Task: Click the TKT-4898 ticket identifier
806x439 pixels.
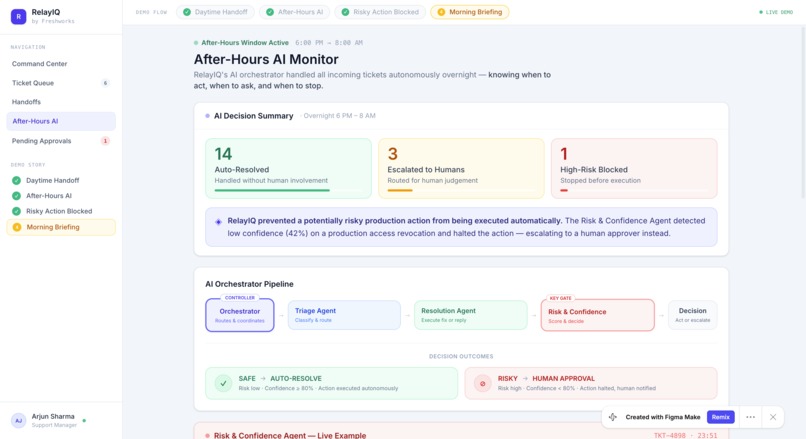Action: [669, 435]
